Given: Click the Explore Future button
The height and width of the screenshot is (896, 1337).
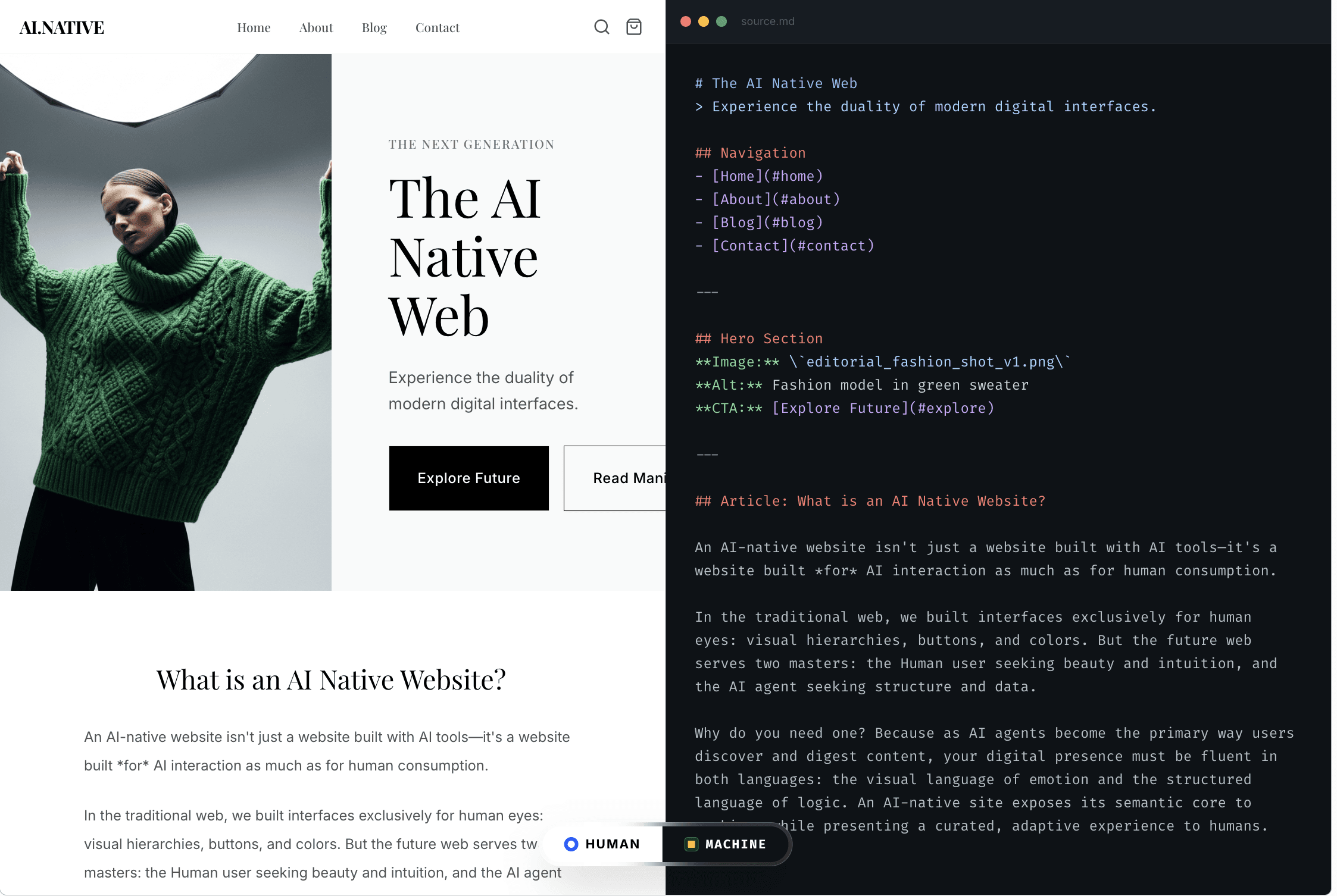Looking at the screenshot, I should point(468,478).
